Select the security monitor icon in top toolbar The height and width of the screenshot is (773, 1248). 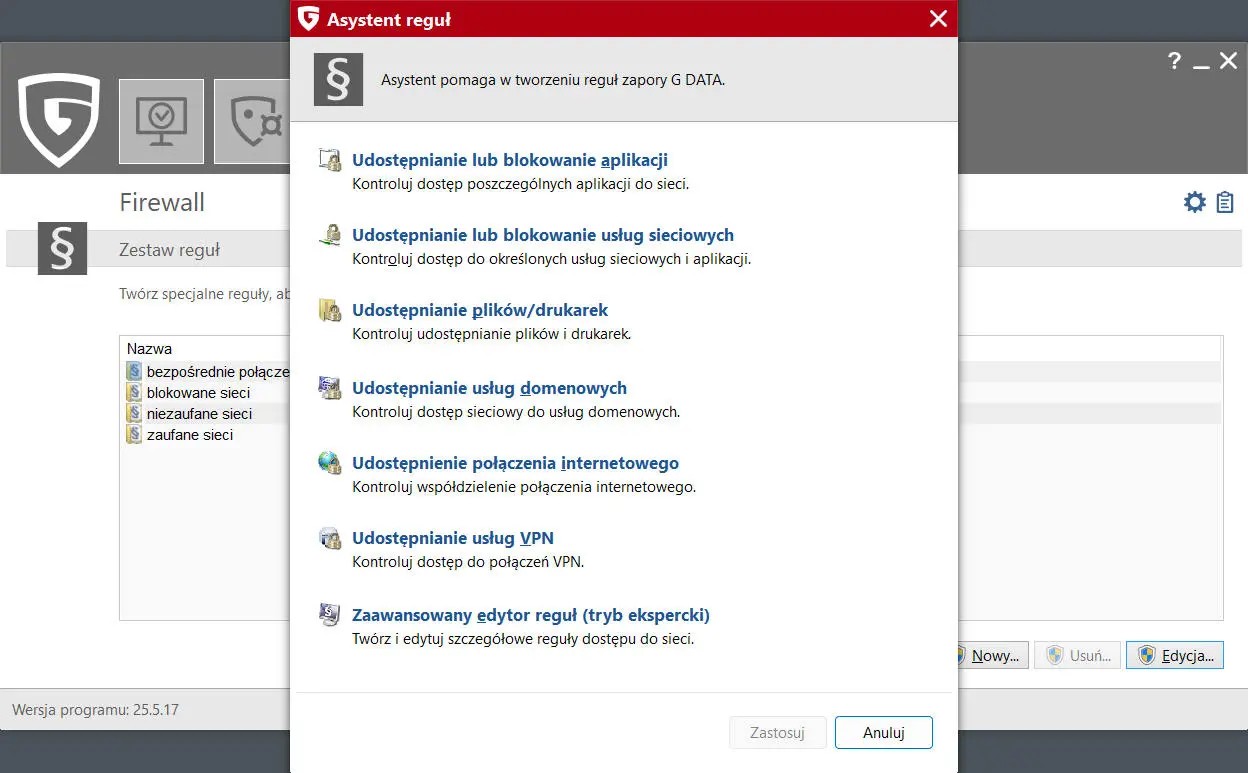point(161,120)
